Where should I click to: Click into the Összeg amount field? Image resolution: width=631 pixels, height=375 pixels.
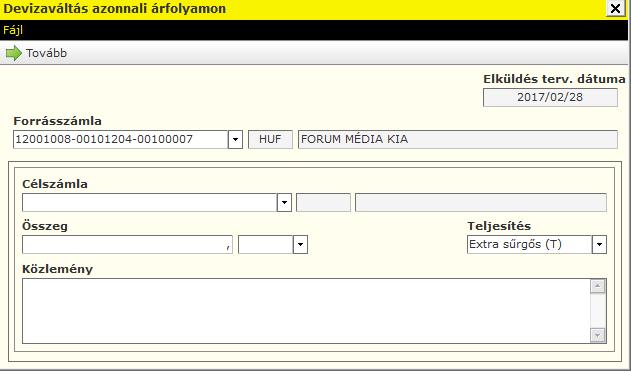(x=127, y=245)
